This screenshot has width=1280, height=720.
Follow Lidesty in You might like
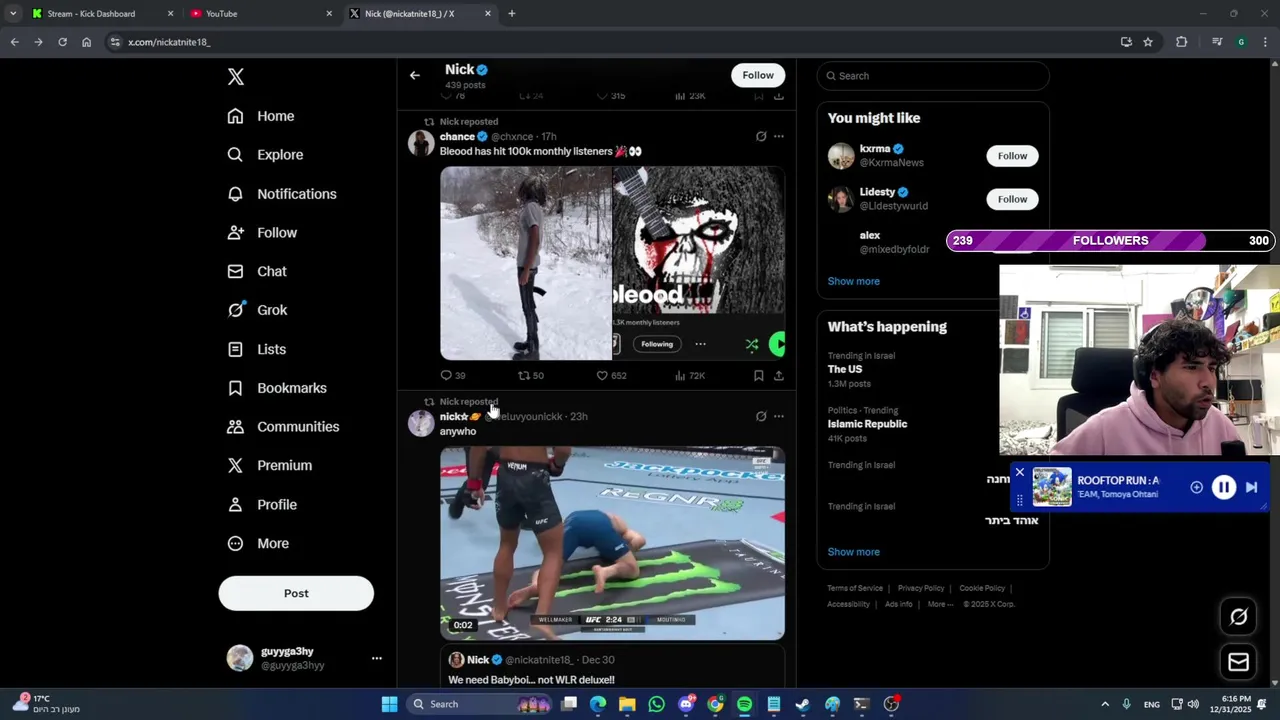tap(1012, 199)
